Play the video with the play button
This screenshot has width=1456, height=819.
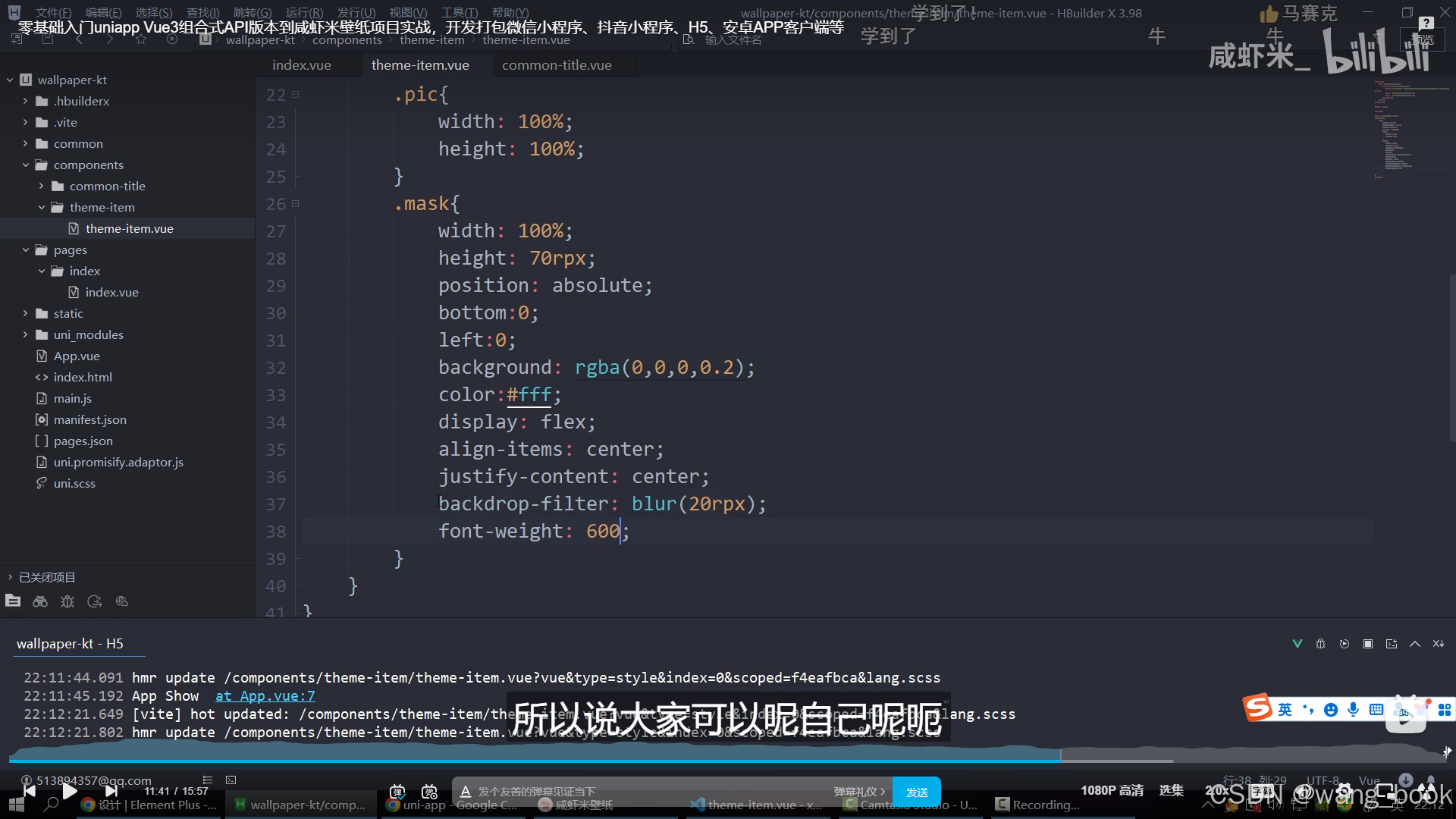click(69, 791)
